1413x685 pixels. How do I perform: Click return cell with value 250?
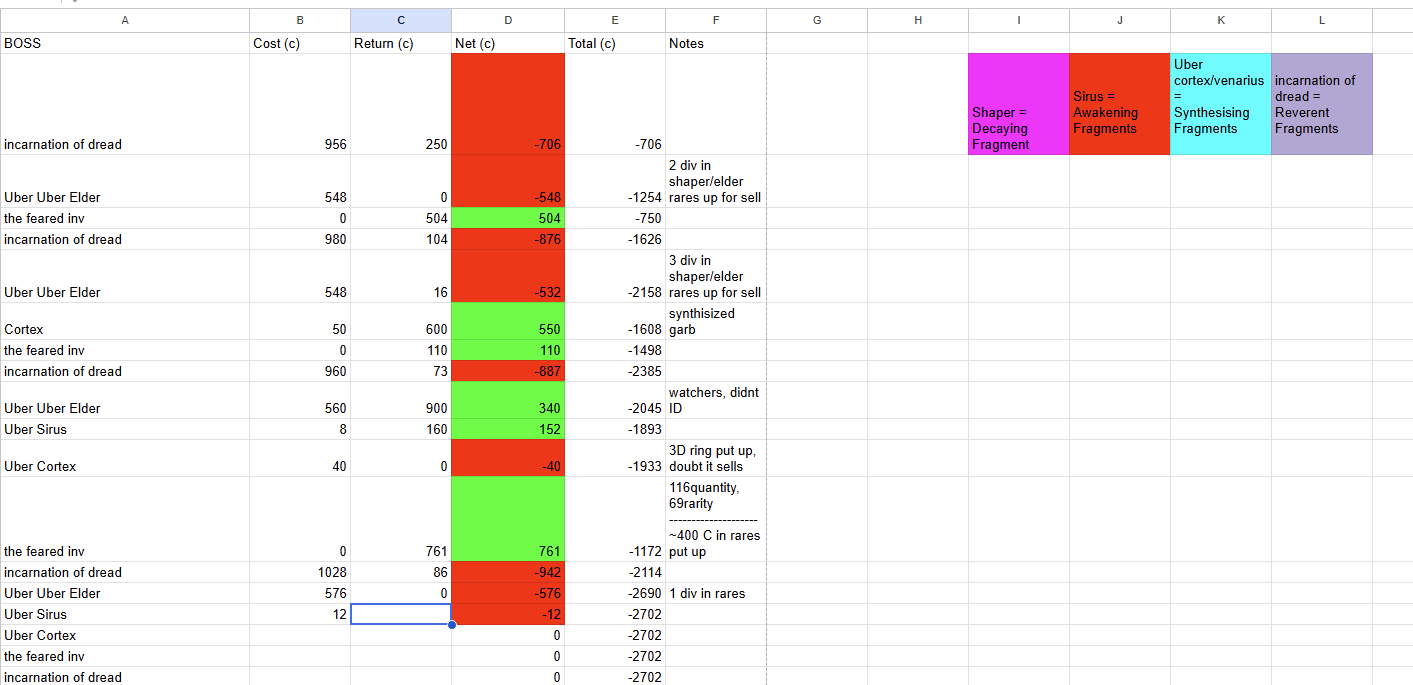[401, 104]
